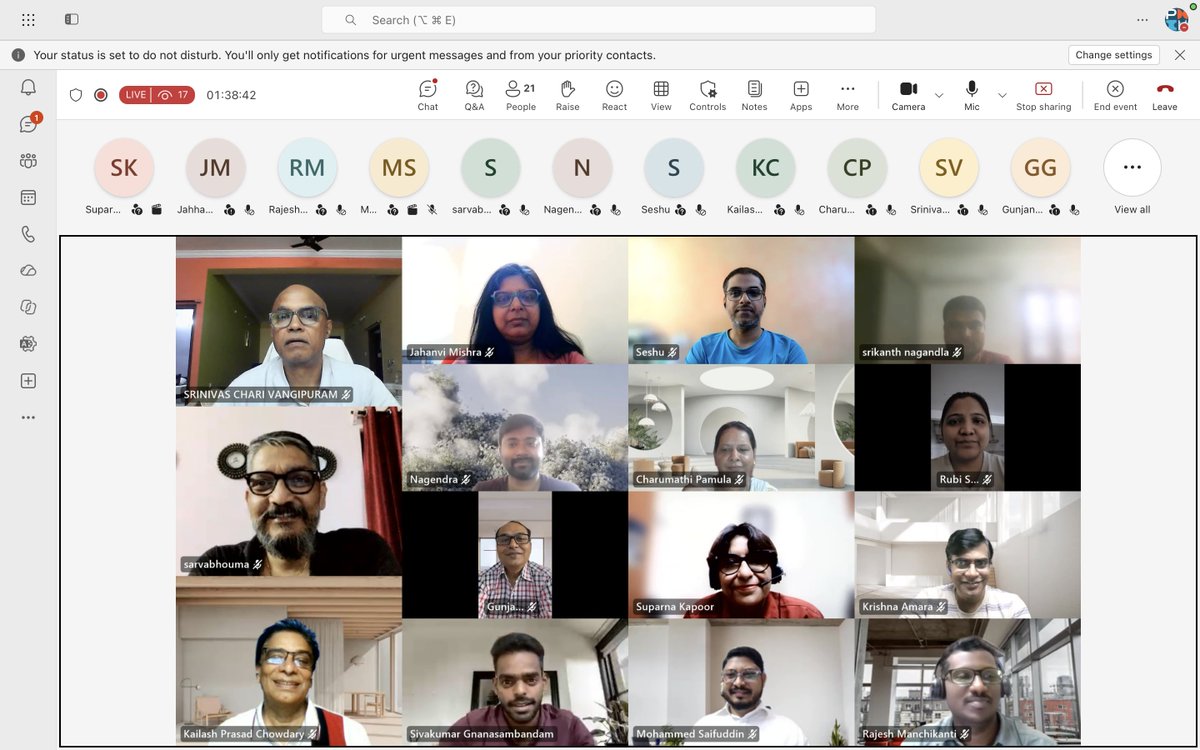The width and height of the screenshot is (1200, 750).
Task: Select Kailash Prasad Chowdary video tile
Action: point(289,660)
